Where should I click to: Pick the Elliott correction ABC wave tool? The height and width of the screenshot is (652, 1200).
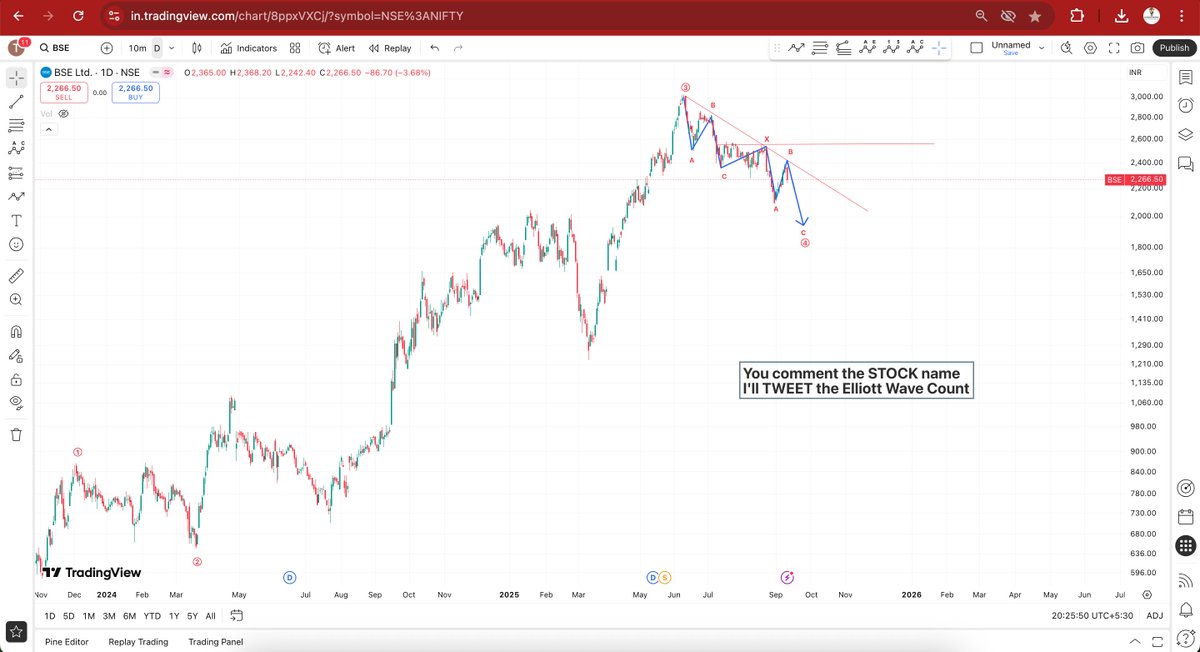[x=916, y=47]
